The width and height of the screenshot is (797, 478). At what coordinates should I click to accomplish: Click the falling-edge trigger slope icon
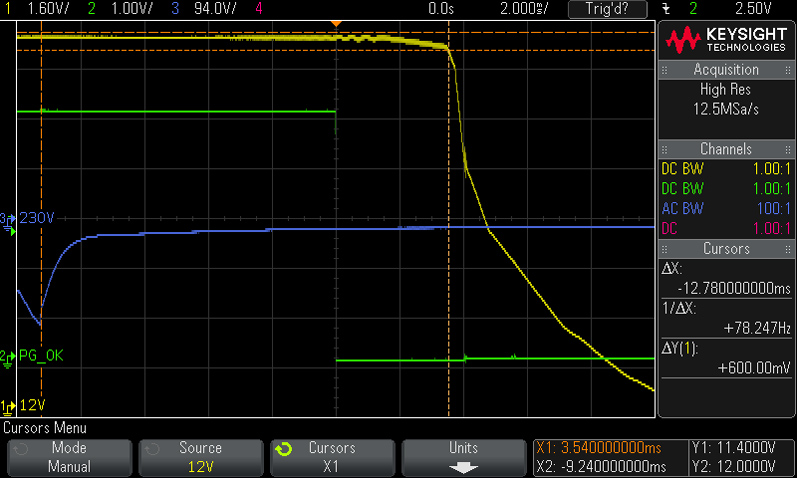click(666, 9)
